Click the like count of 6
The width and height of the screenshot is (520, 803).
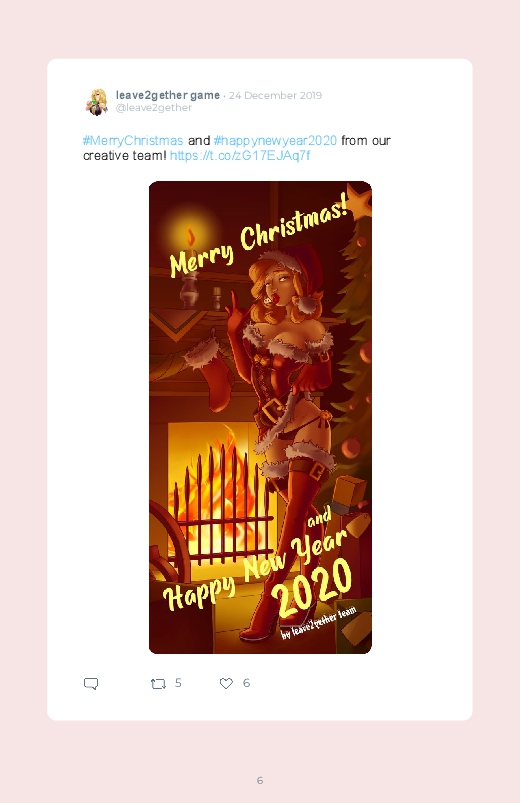[246, 683]
